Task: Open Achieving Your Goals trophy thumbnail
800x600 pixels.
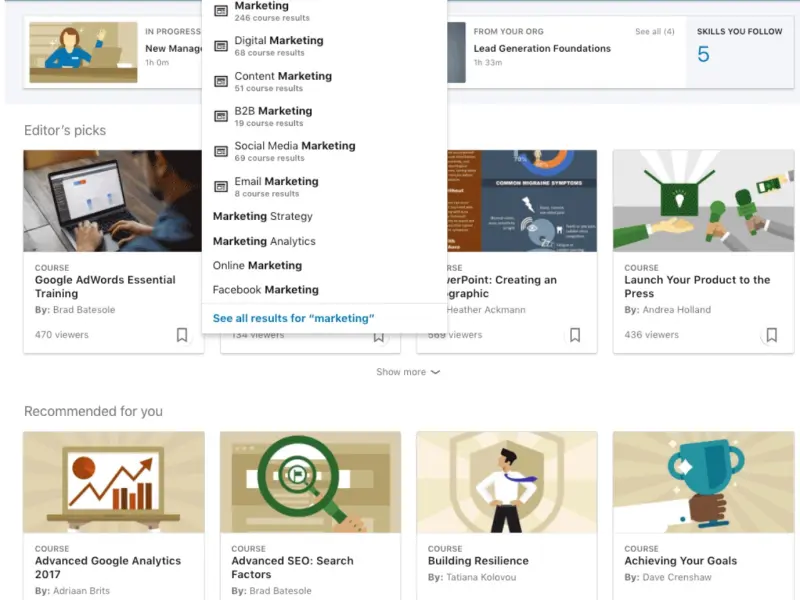Action: (x=703, y=482)
